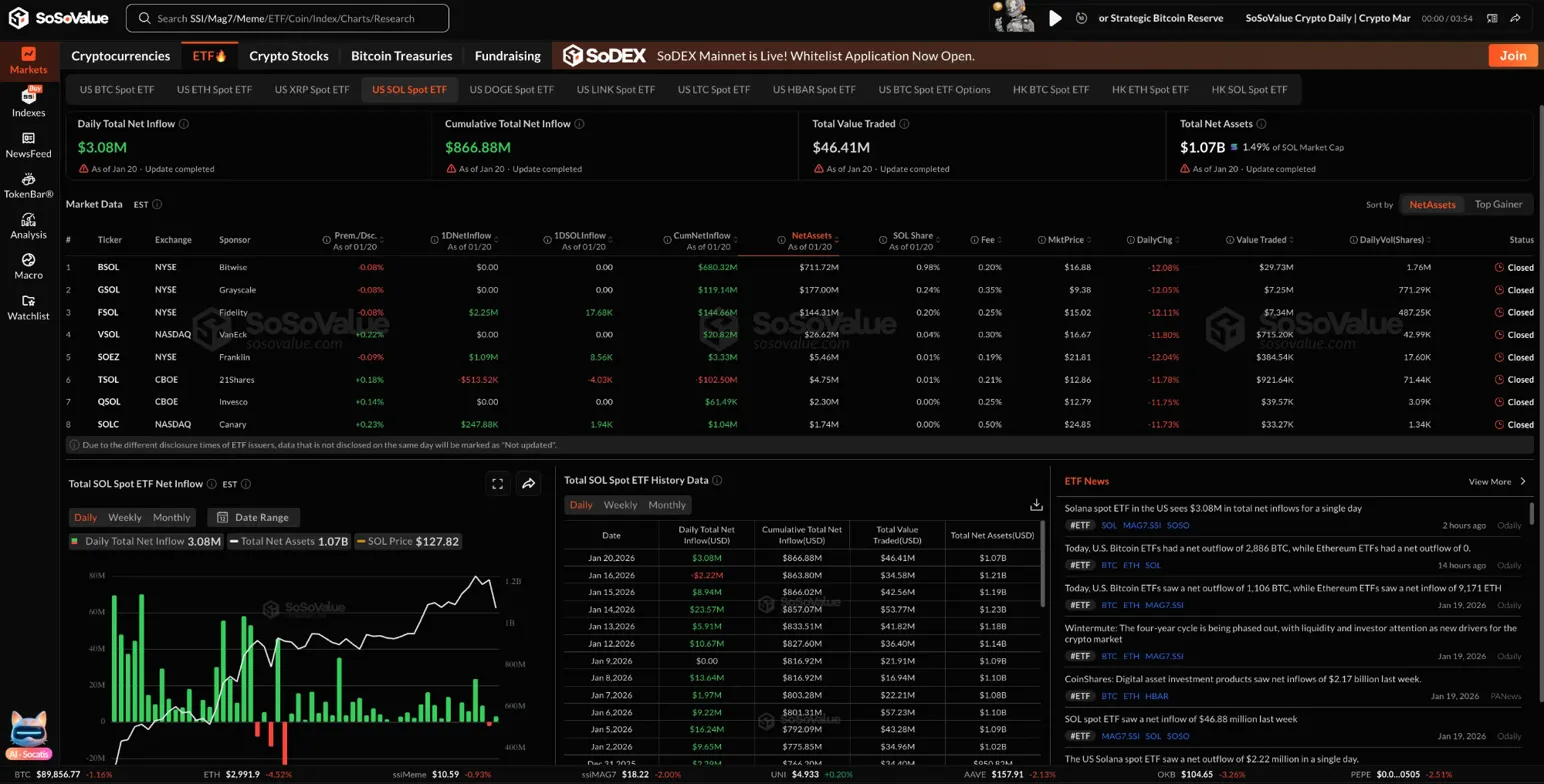Open the Date Range picker

[x=253, y=517]
